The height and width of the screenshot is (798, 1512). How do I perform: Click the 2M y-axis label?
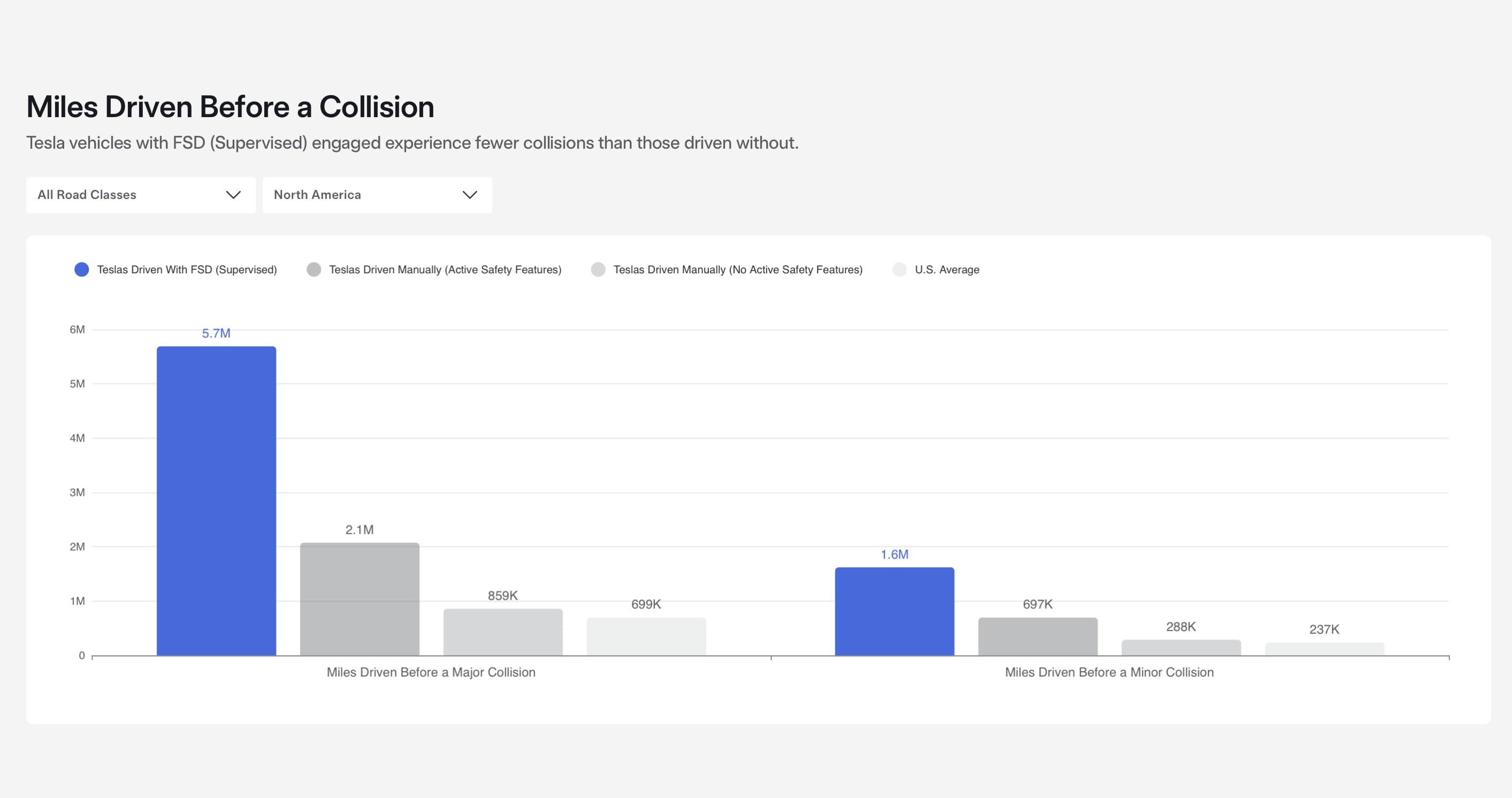pyautogui.click(x=77, y=547)
